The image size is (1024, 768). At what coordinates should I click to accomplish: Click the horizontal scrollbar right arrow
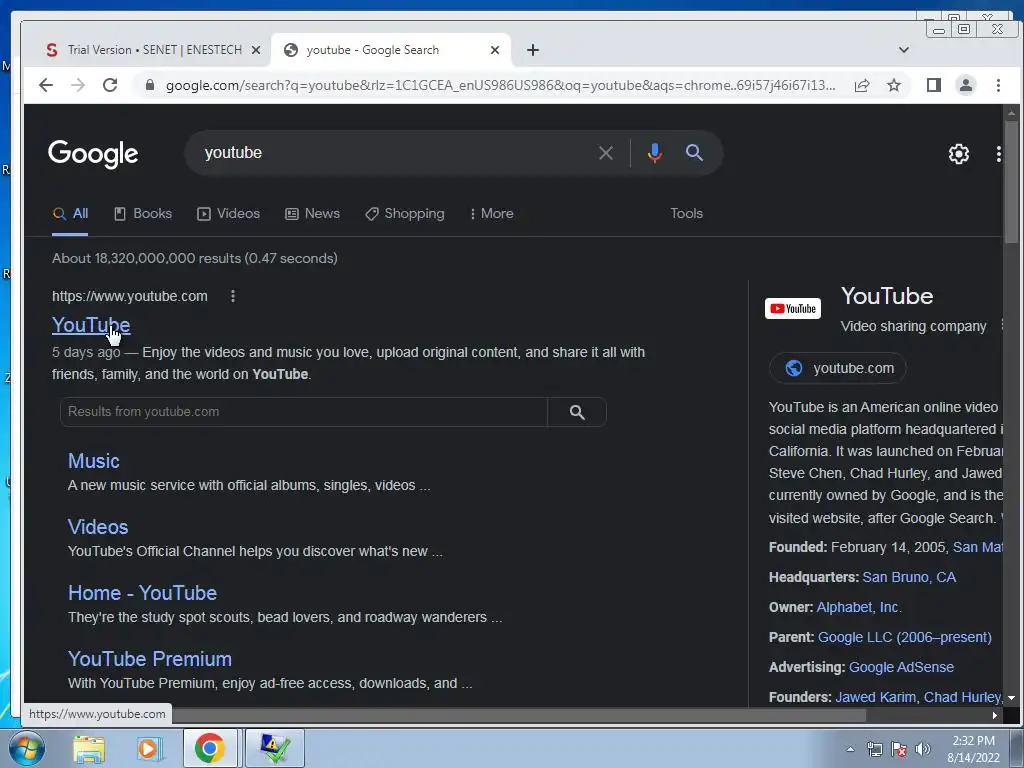995,716
